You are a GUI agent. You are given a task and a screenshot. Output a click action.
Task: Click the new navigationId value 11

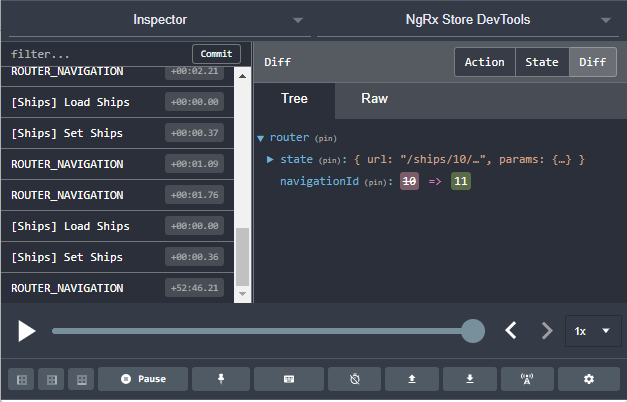pos(461,182)
